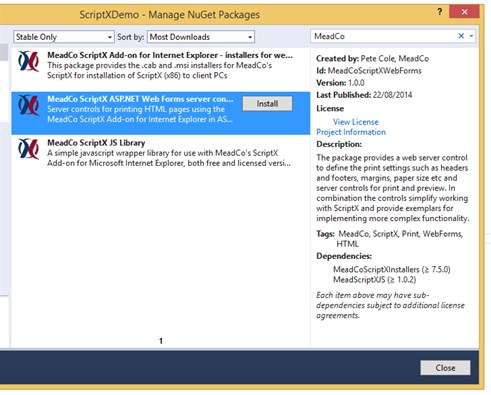Open the search box dropdown arrow
The width and height of the screenshot is (491, 395).
pos(471,36)
